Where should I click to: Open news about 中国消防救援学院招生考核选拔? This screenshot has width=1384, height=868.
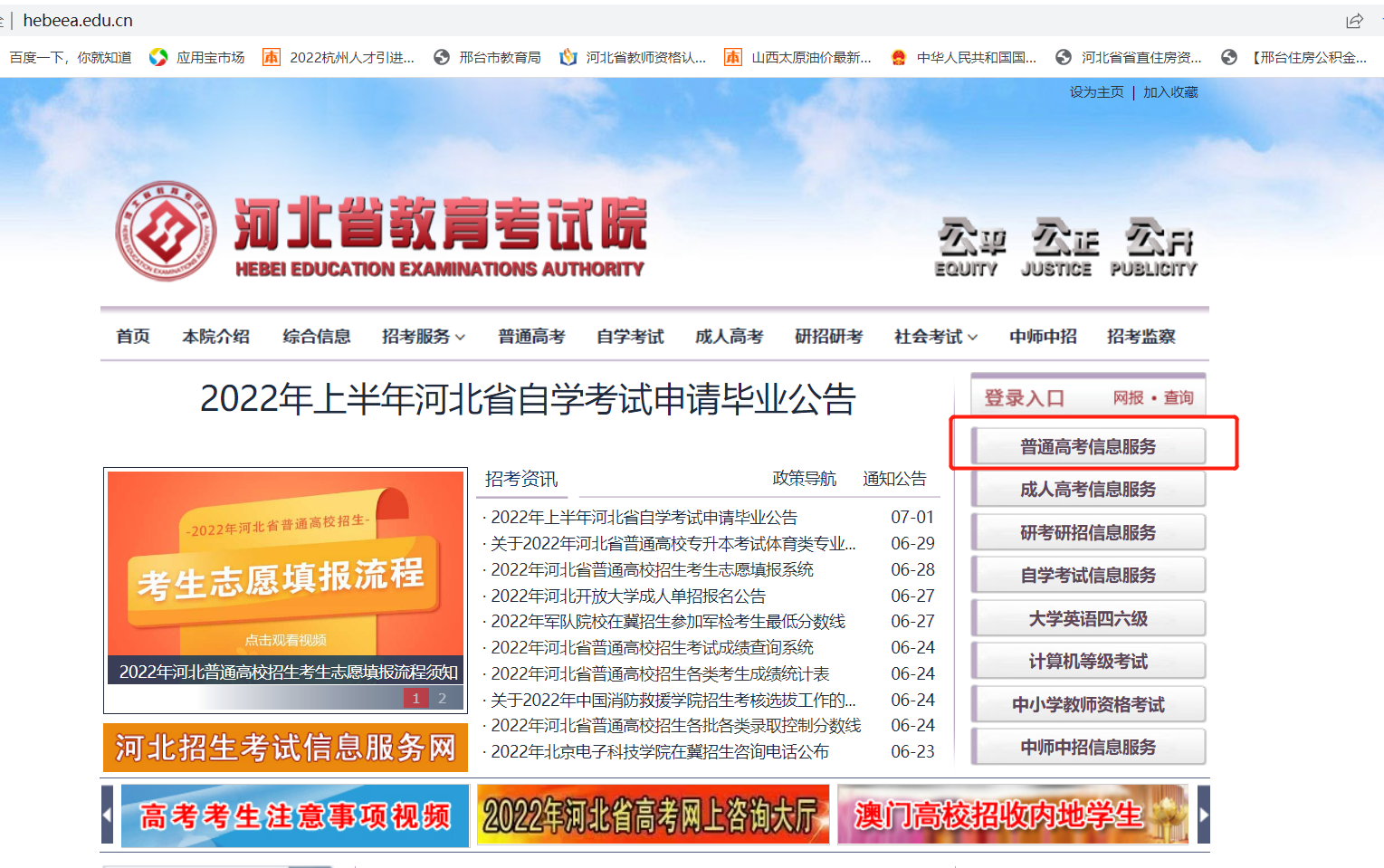(673, 701)
